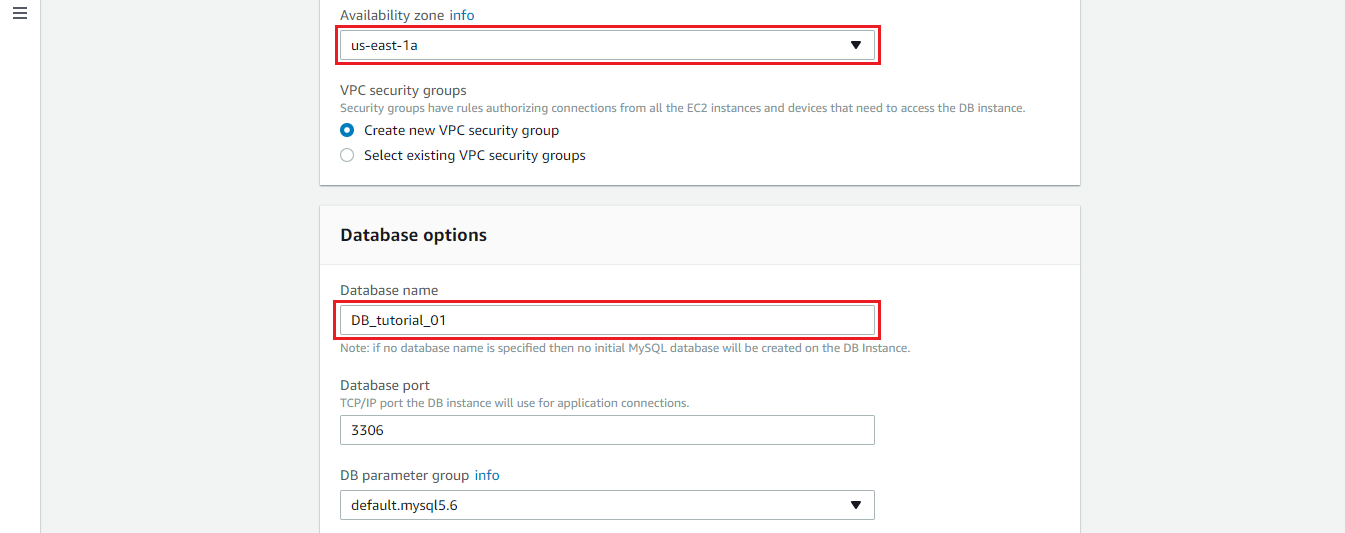
Task: Choose Select existing VPC security groups radio
Action: [347, 155]
